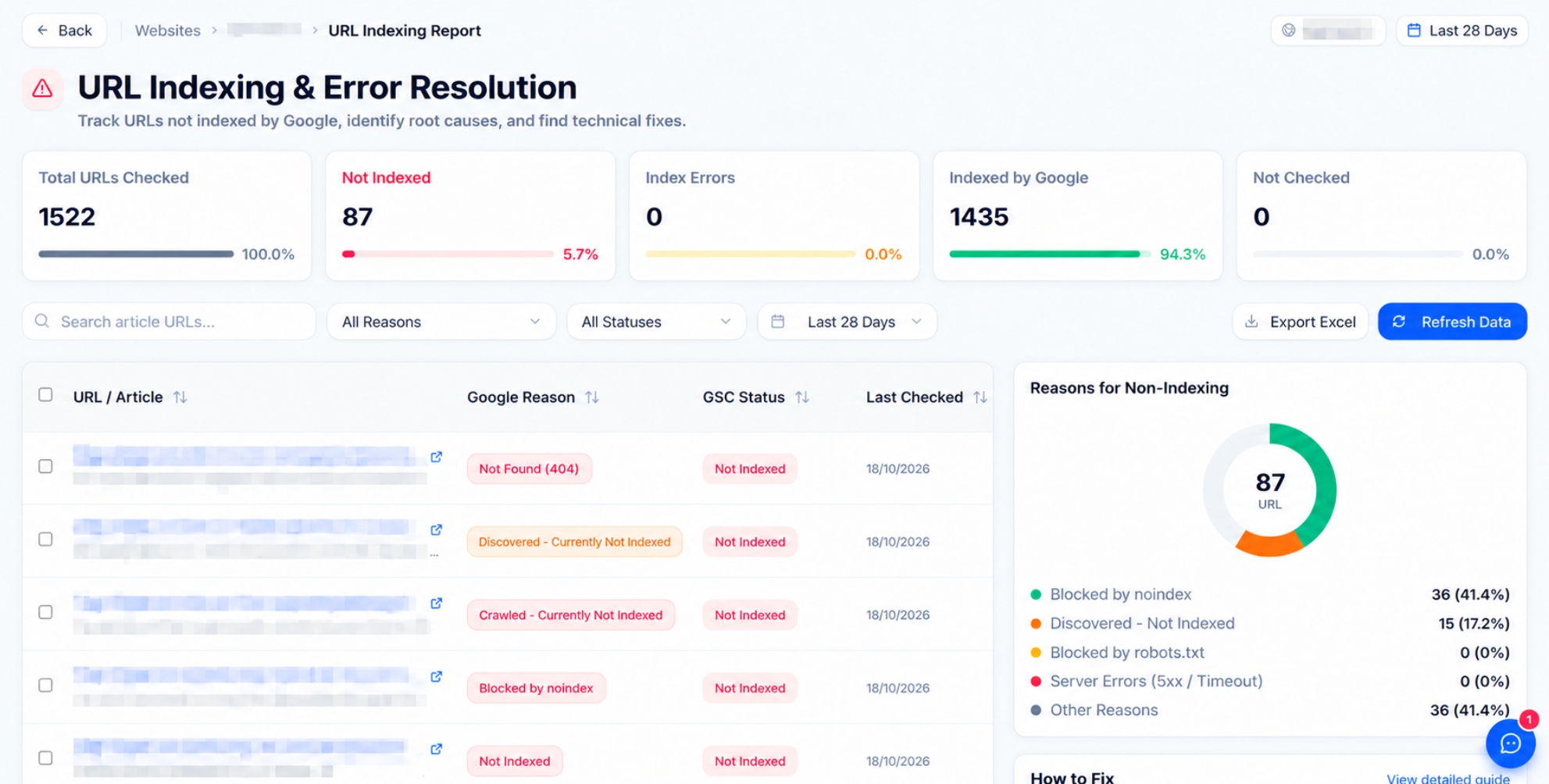Click the Column header label GSC Status
The width and height of the screenshot is (1549, 784).
point(744,397)
